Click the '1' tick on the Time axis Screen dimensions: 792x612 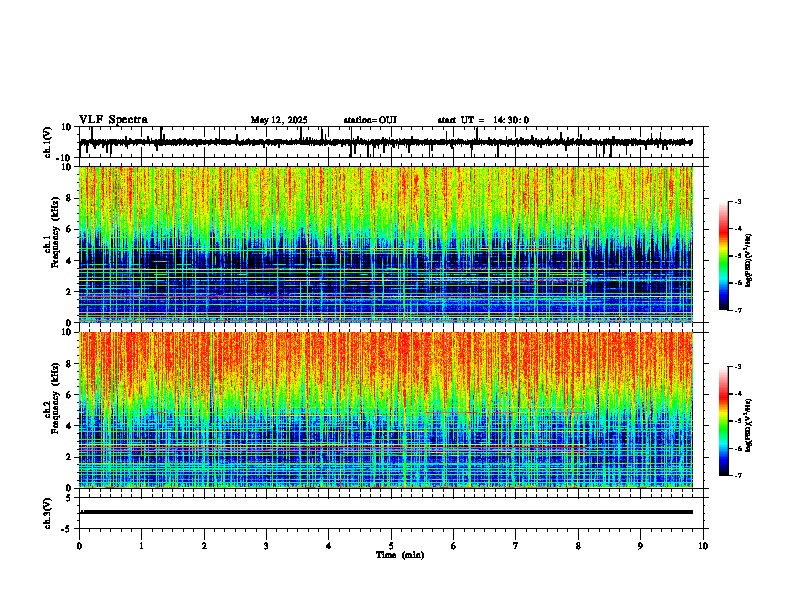(x=141, y=546)
